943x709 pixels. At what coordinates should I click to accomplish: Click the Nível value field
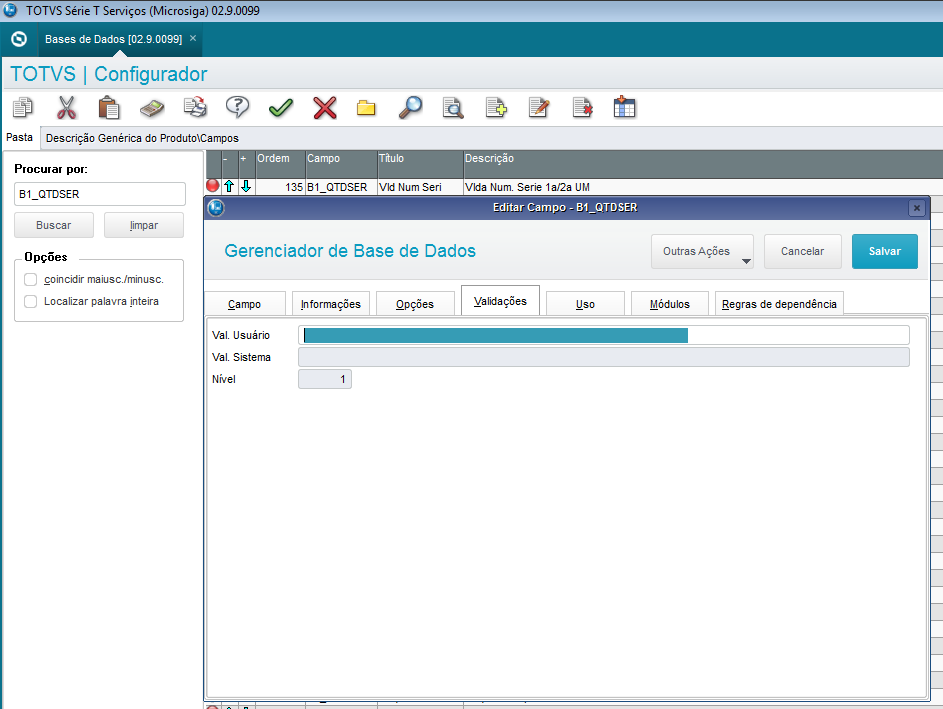[325, 379]
